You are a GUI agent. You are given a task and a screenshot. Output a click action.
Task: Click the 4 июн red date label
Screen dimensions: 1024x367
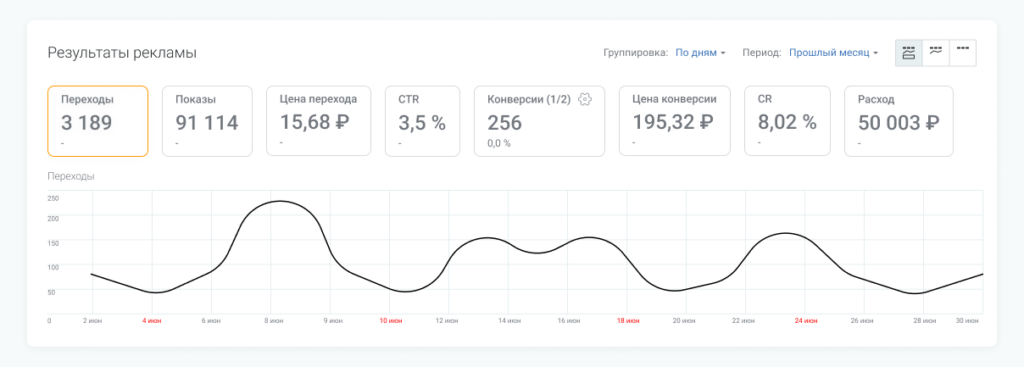(x=152, y=321)
